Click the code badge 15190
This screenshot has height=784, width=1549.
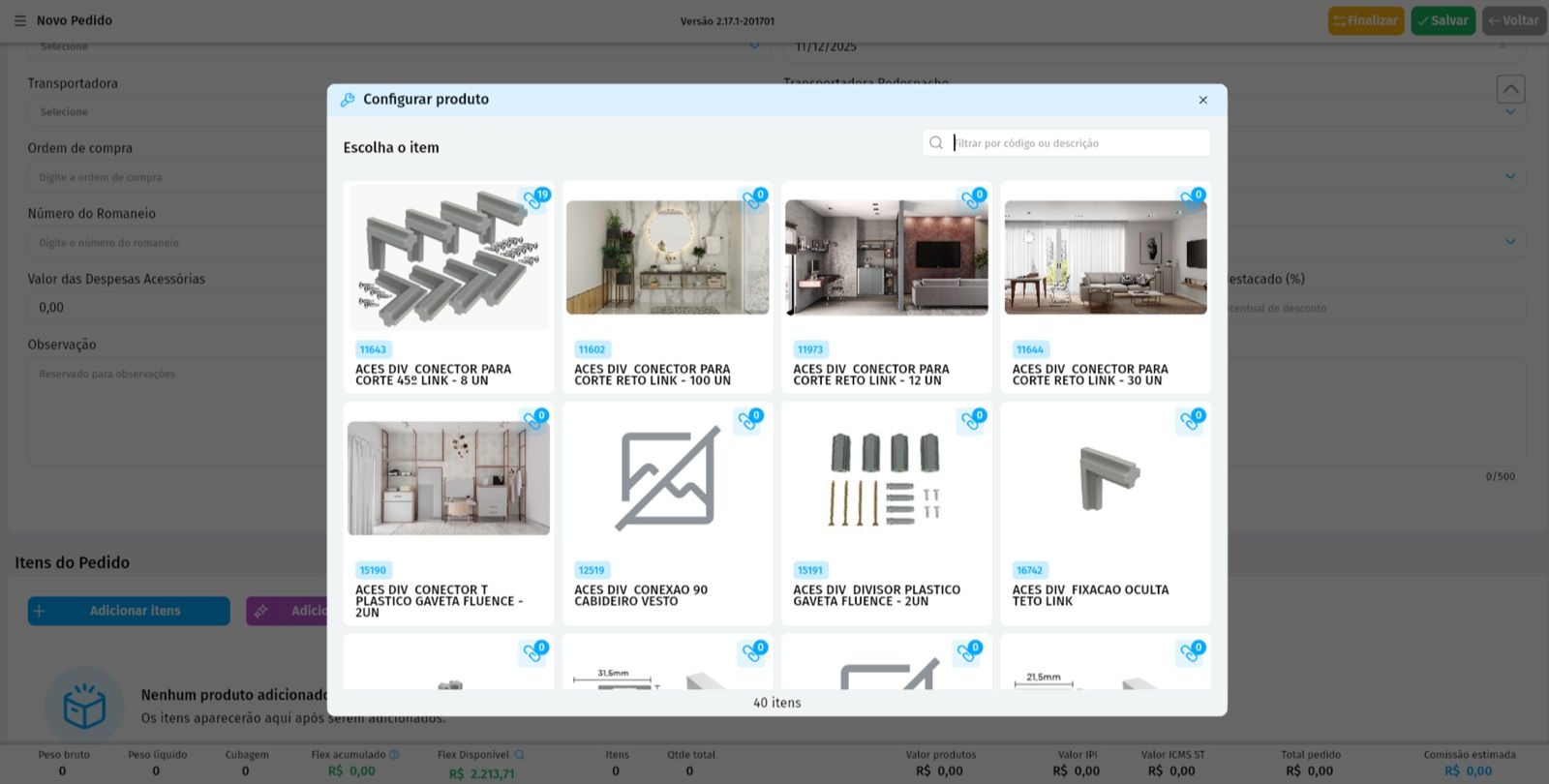click(373, 570)
